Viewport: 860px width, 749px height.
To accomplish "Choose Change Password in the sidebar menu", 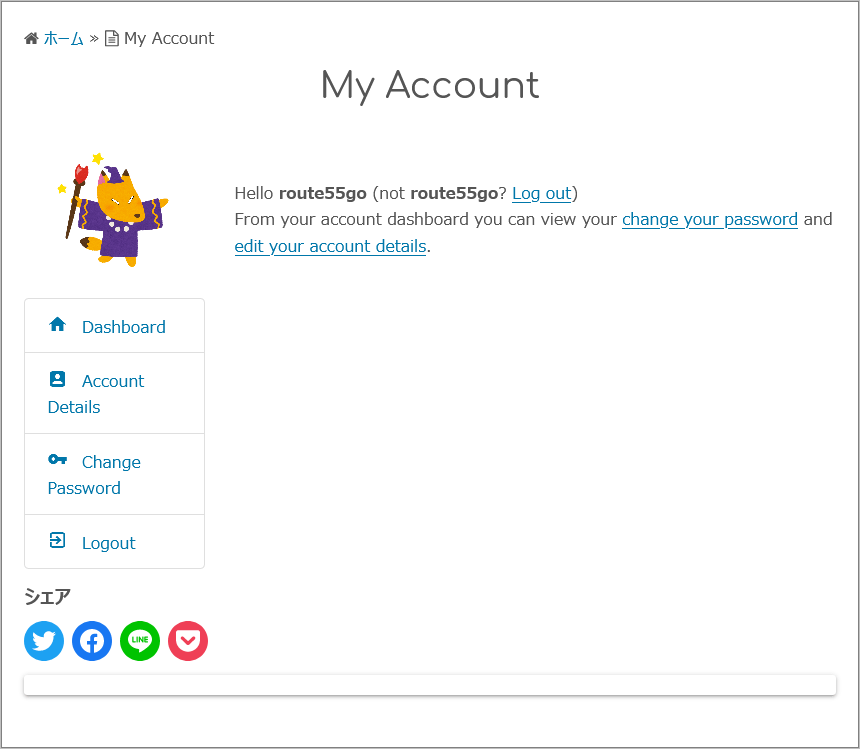I will 110,462.
